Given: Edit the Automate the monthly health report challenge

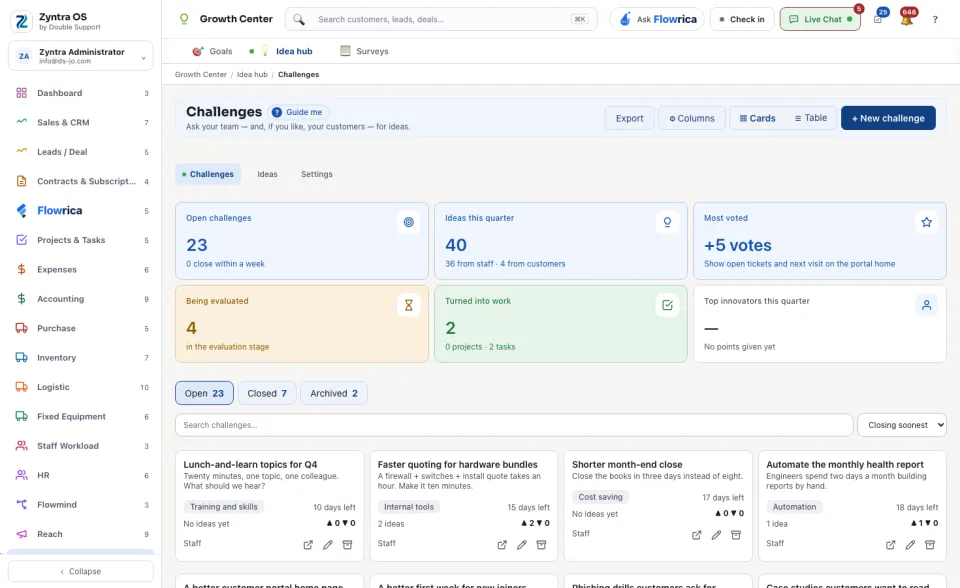Looking at the screenshot, I should 910,545.
